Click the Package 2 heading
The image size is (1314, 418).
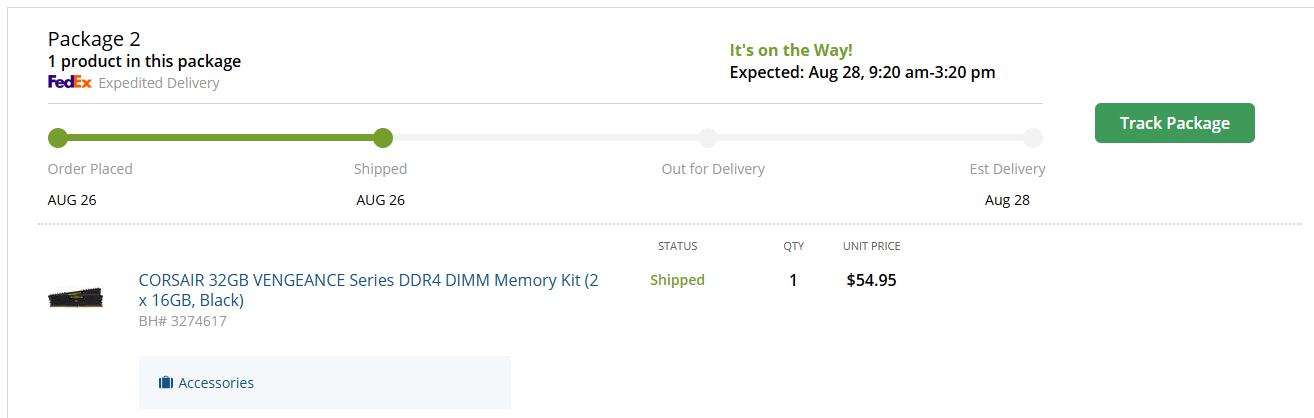[x=94, y=39]
